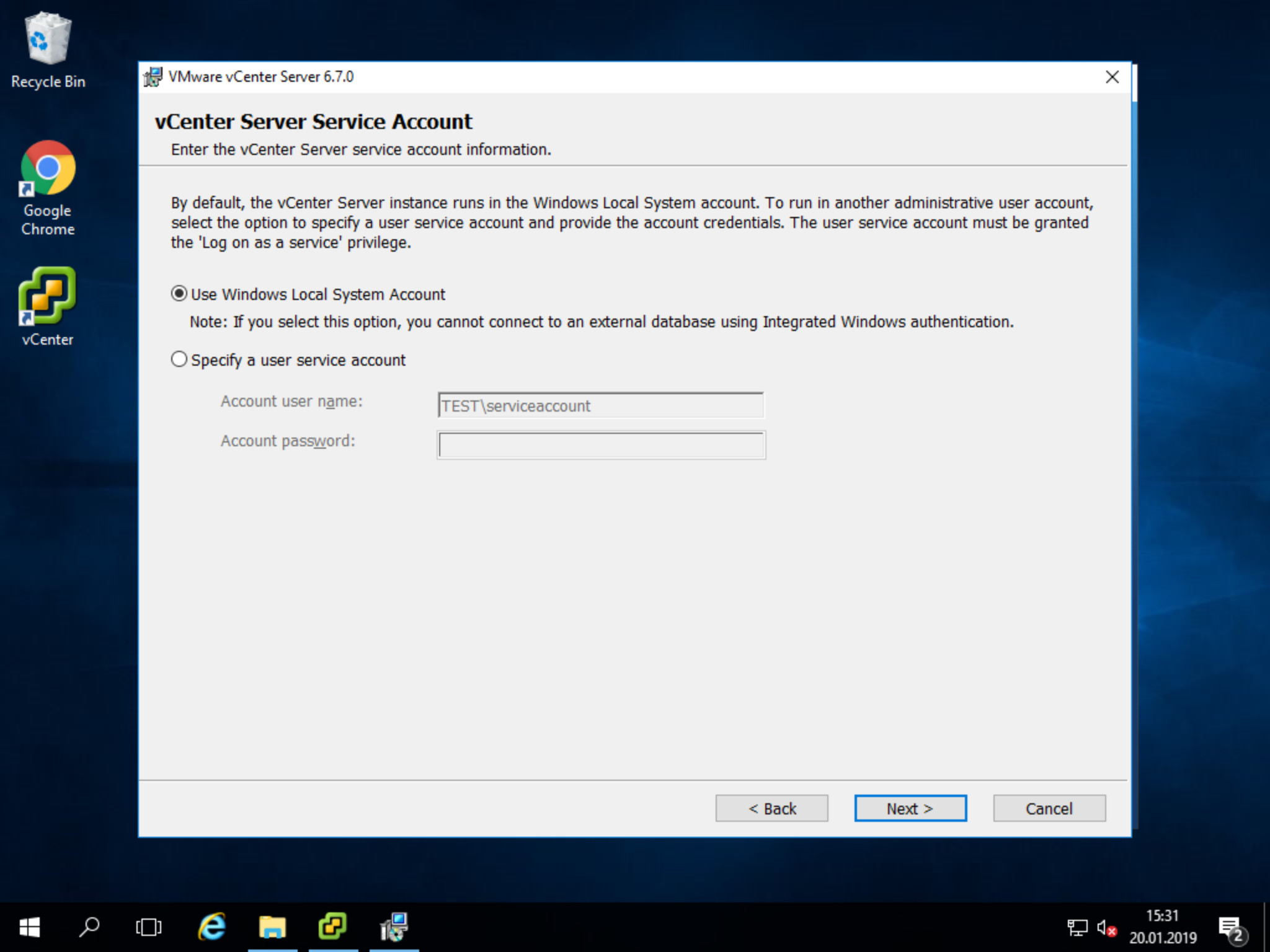
Task: Click the muted volume tray icon
Action: (x=1106, y=928)
